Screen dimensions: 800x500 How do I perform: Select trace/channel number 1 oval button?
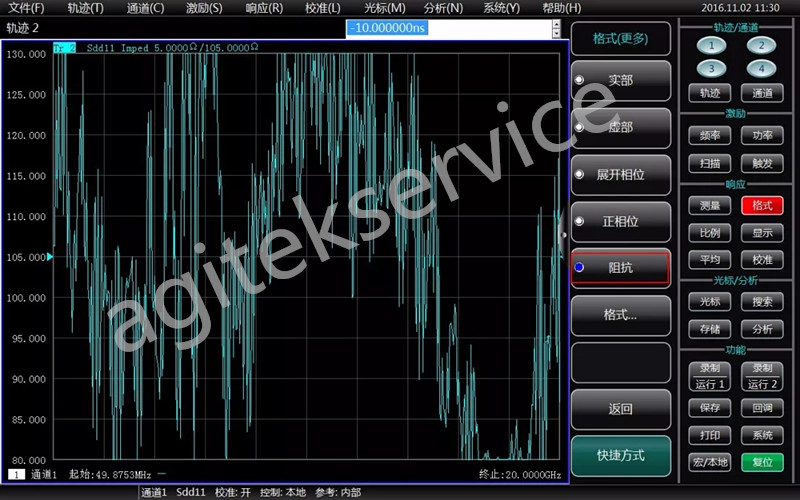click(x=711, y=45)
